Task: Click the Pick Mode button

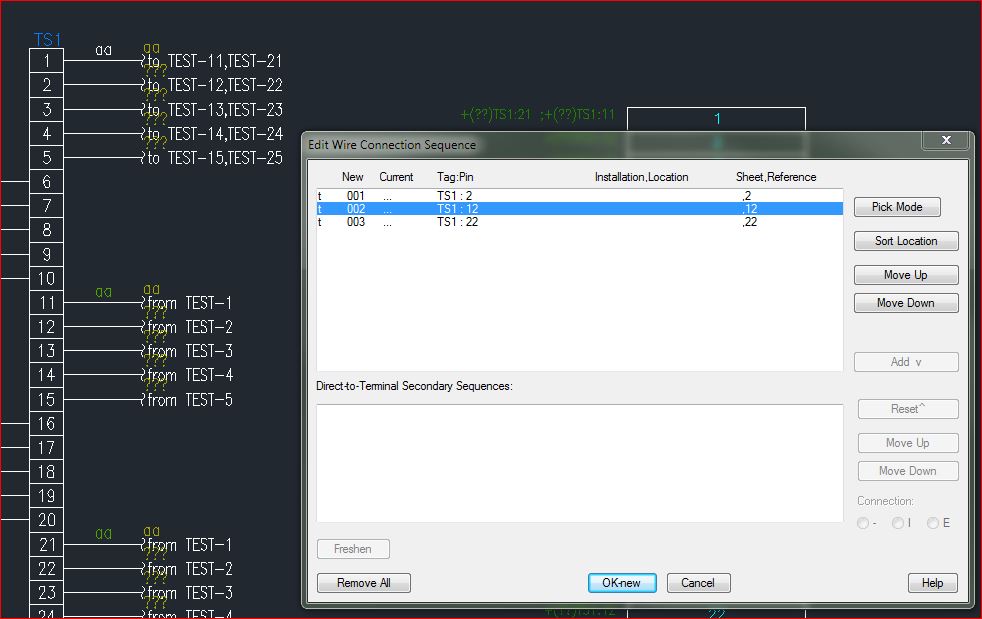Action: point(897,207)
